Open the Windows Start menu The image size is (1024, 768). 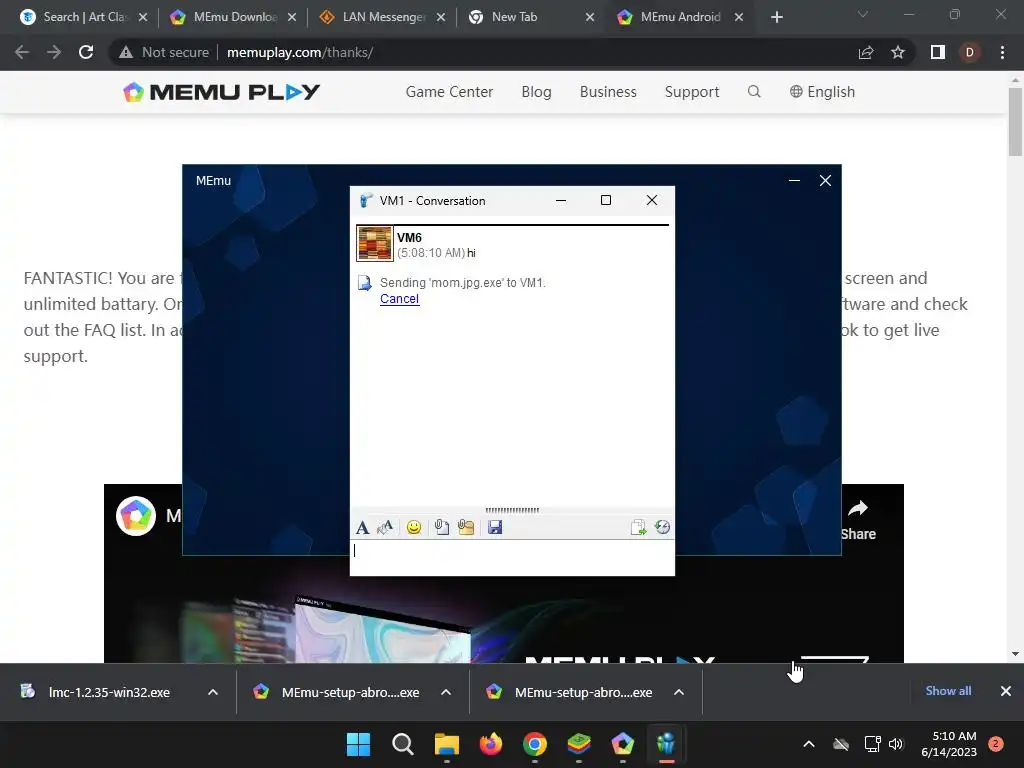pyautogui.click(x=359, y=744)
